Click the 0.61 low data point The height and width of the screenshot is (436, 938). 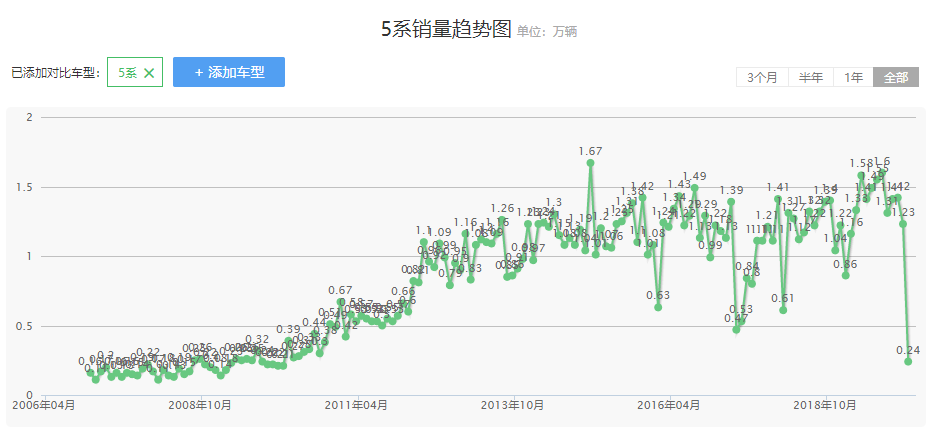coord(783,310)
